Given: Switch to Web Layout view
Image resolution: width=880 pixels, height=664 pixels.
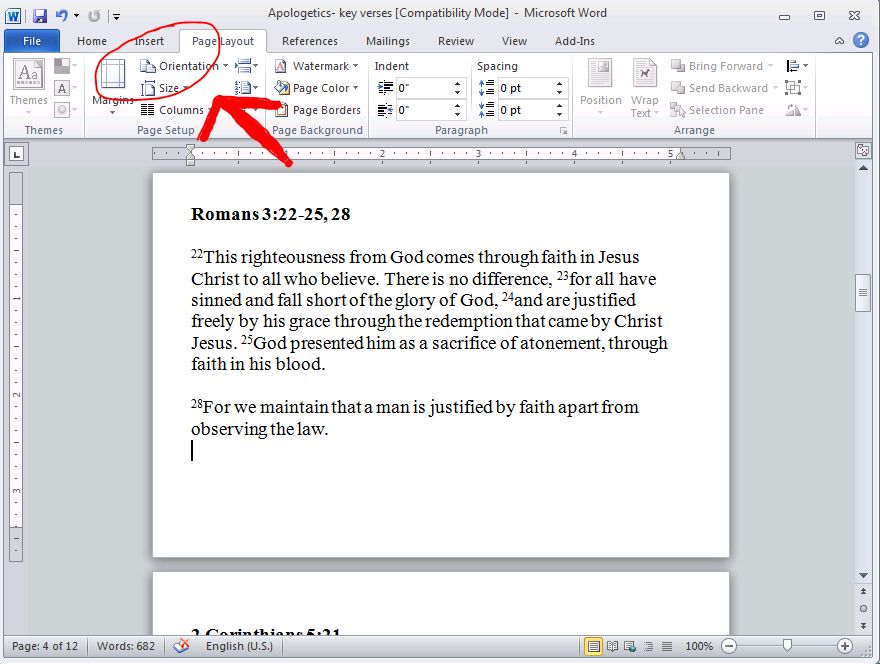Looking at the screenshot, I should [631, 646].
